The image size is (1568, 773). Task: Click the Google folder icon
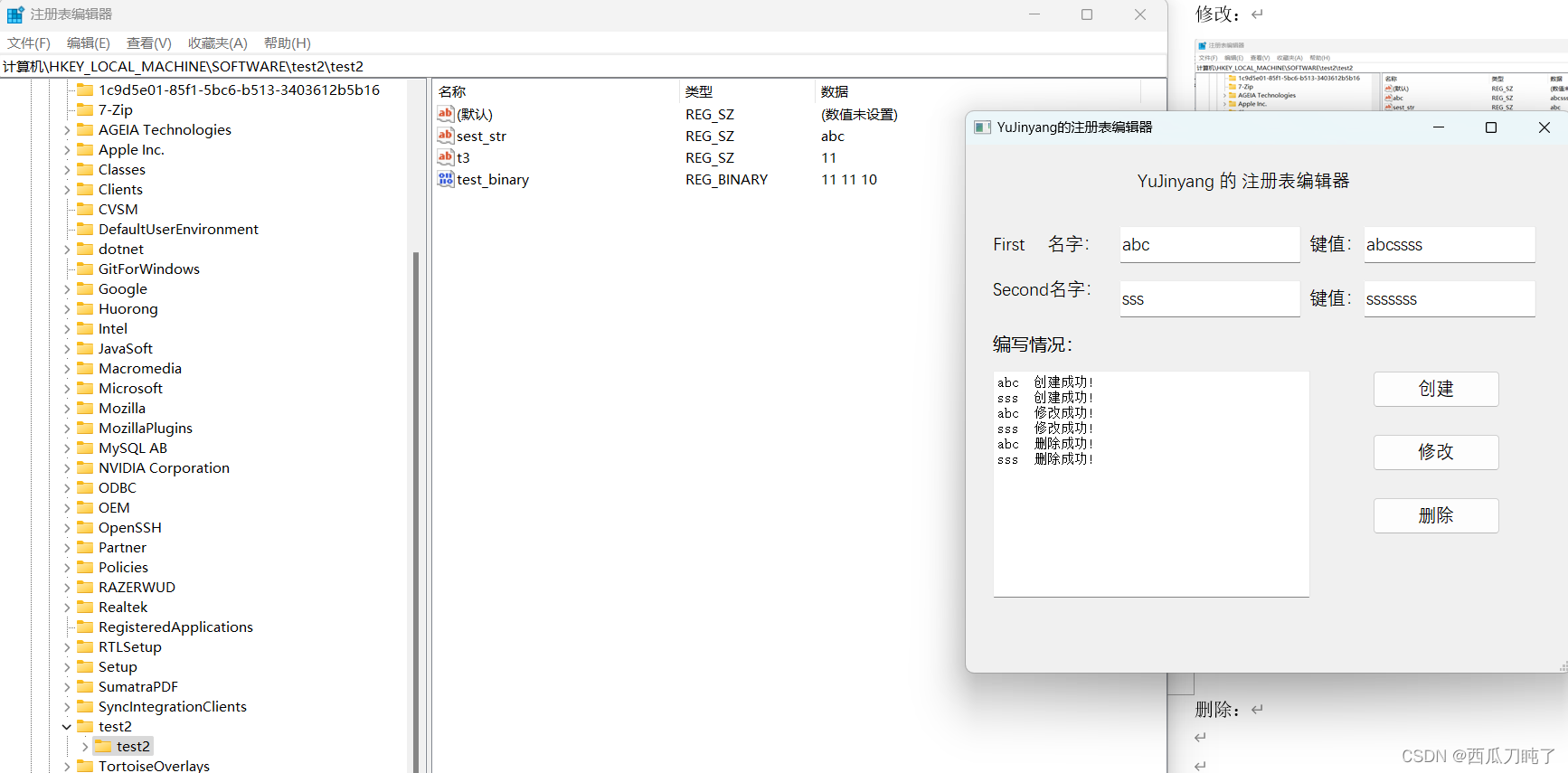pyautogui.click(x=85, y=288)
